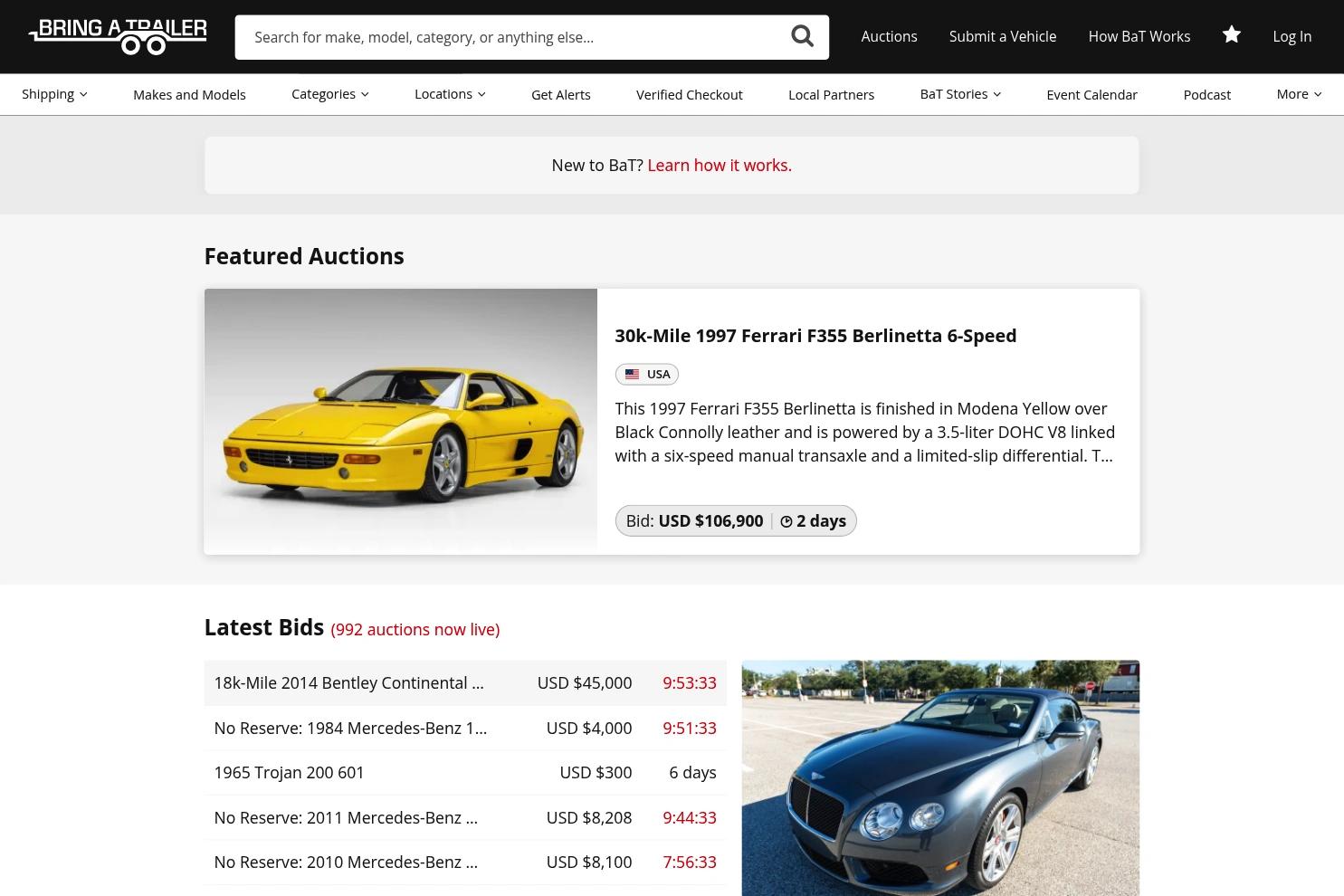Open the 1965 Trojan 200 601 row
The width and height of the screenshot is (1344, 896).
(465, 773)
